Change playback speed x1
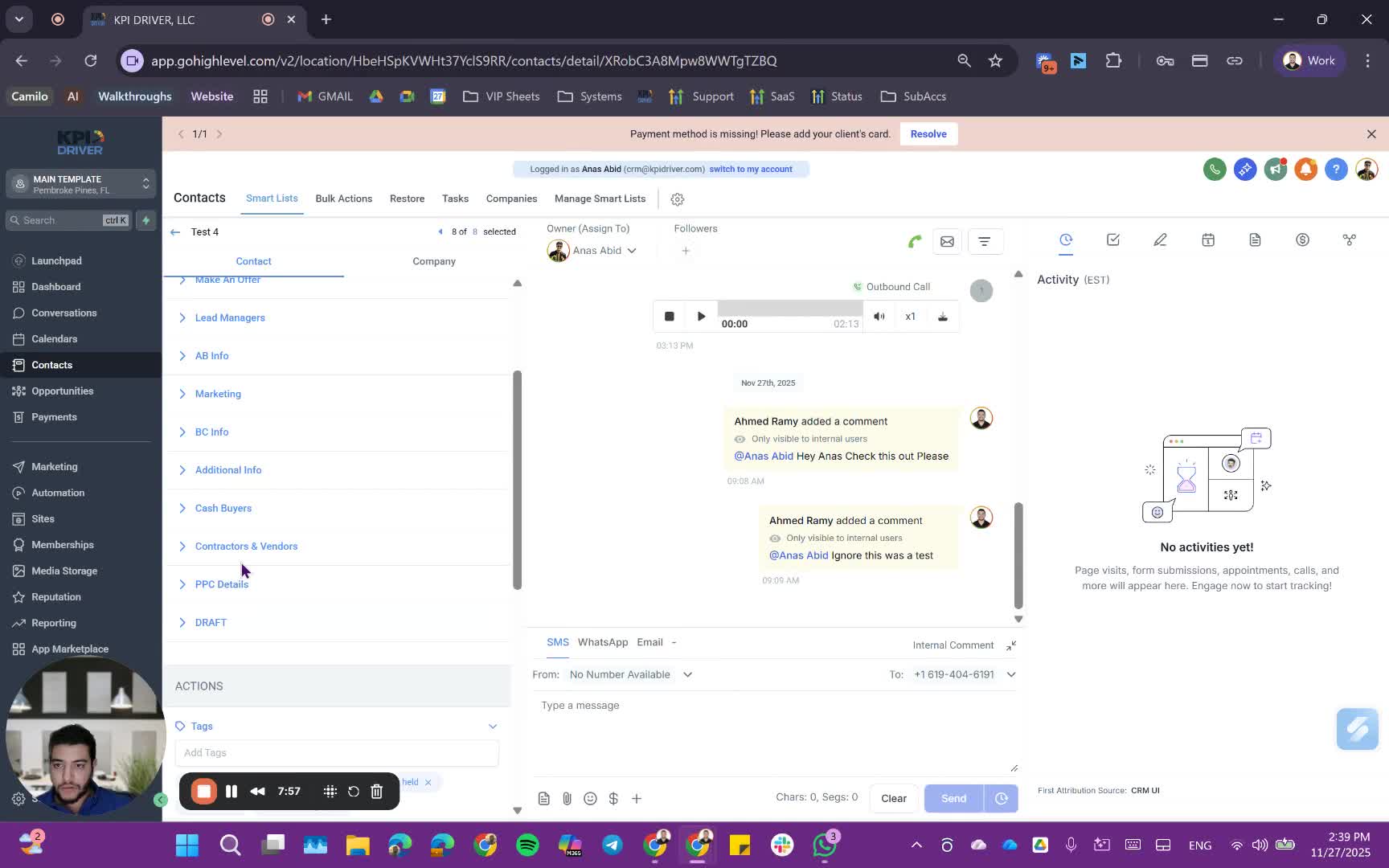 point(910,317)
